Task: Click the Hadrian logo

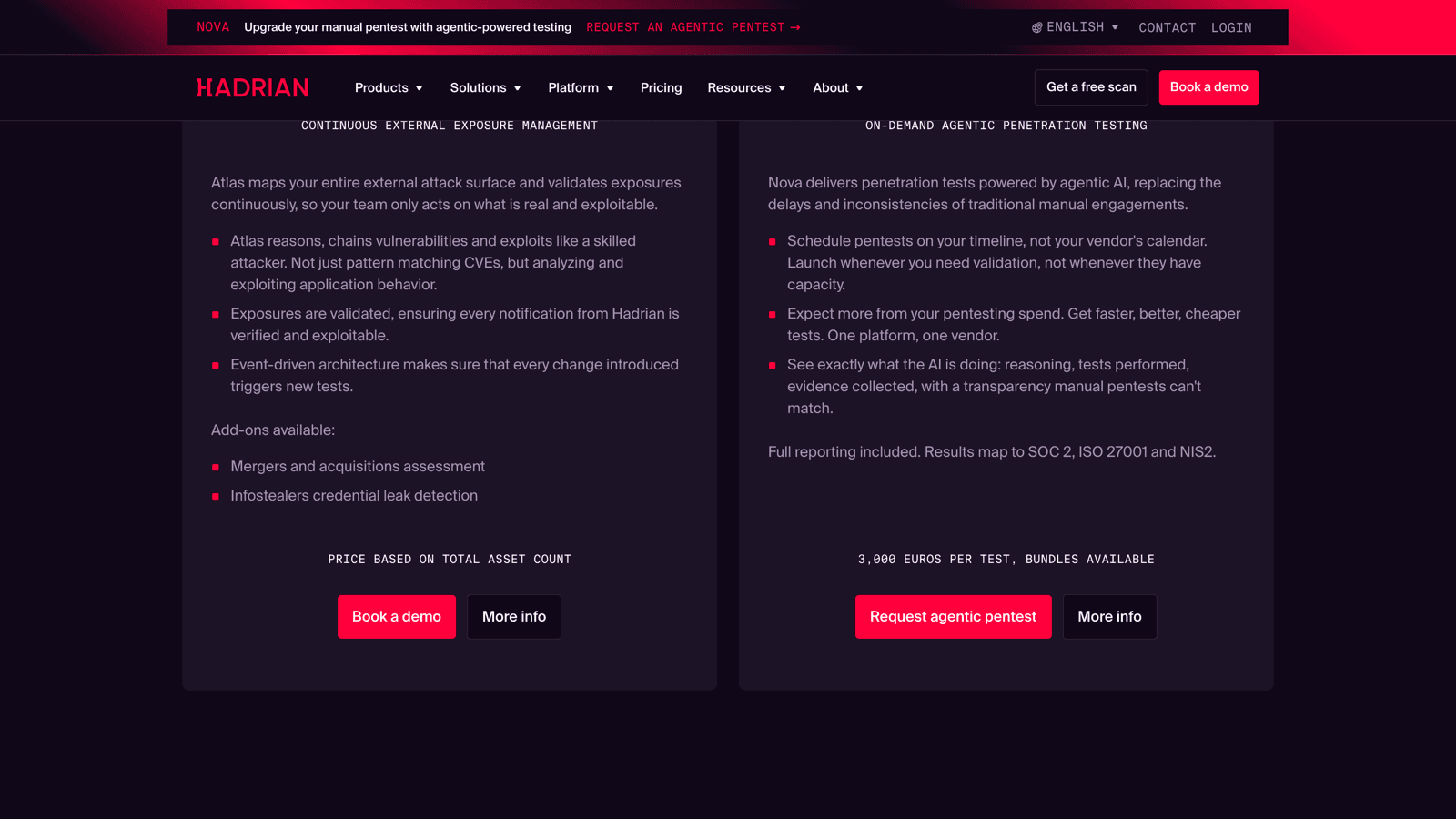Action: [x=252, y=87]
